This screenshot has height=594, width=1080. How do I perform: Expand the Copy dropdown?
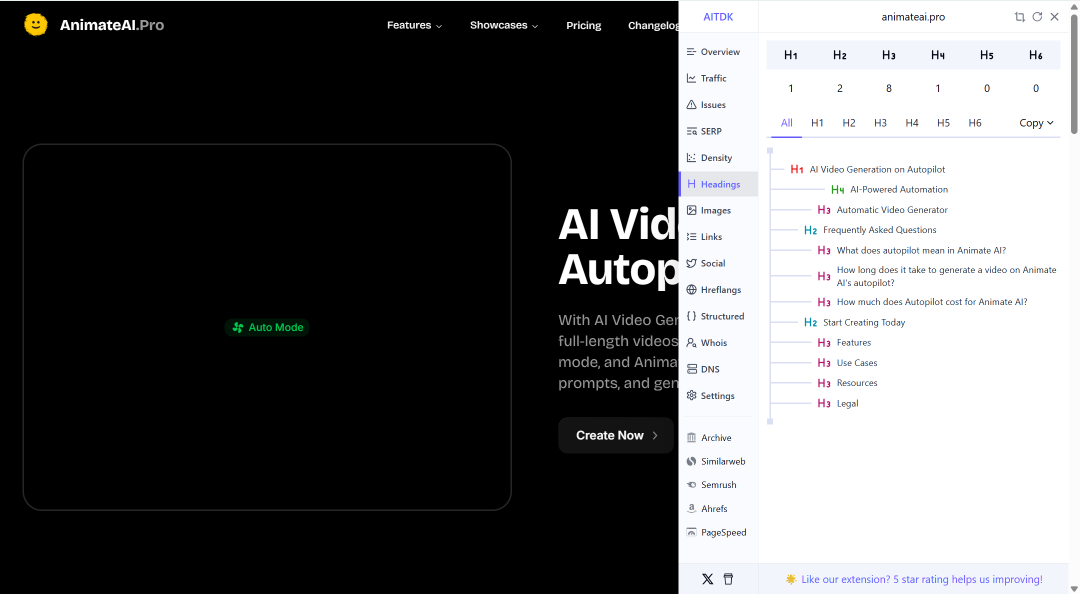(1037, 123)
